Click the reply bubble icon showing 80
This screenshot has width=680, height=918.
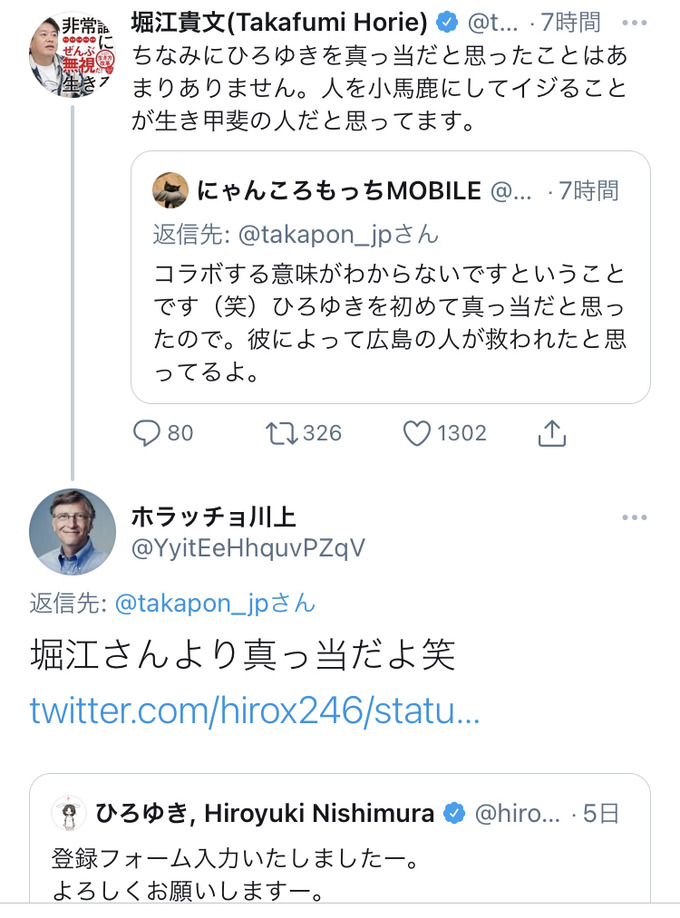tap(150, 433)
